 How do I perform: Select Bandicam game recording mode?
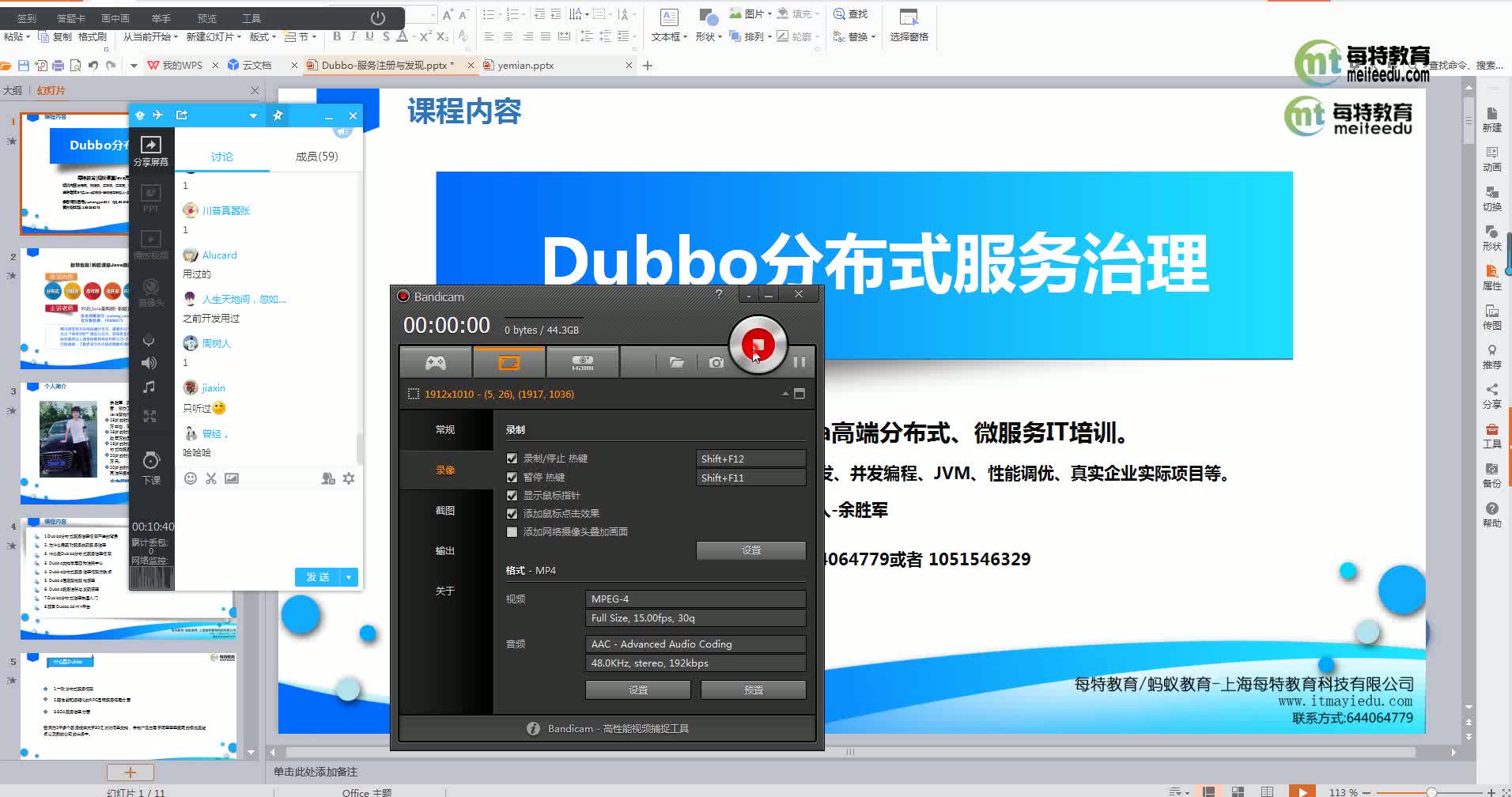436,362
